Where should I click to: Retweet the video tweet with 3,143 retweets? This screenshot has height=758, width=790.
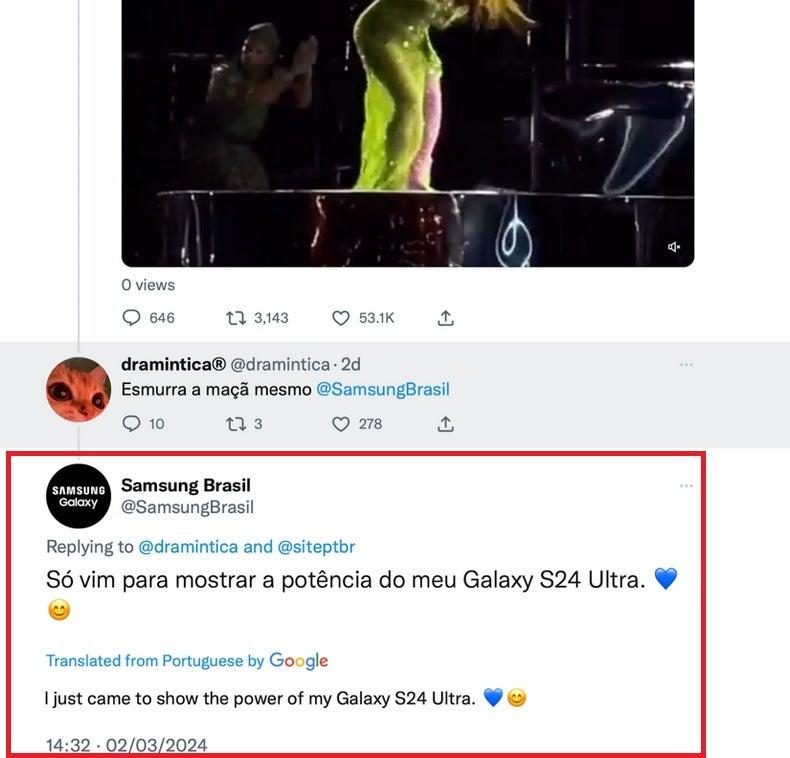coord(237,318)
